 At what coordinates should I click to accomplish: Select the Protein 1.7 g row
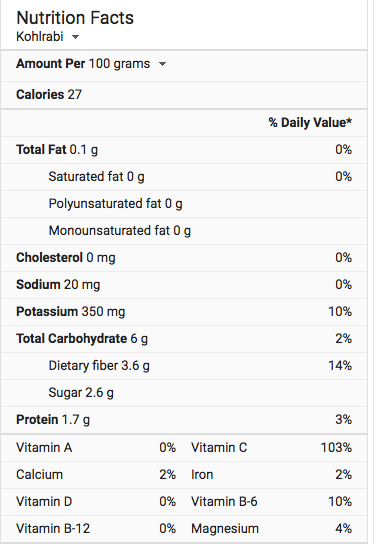point(184,420)
